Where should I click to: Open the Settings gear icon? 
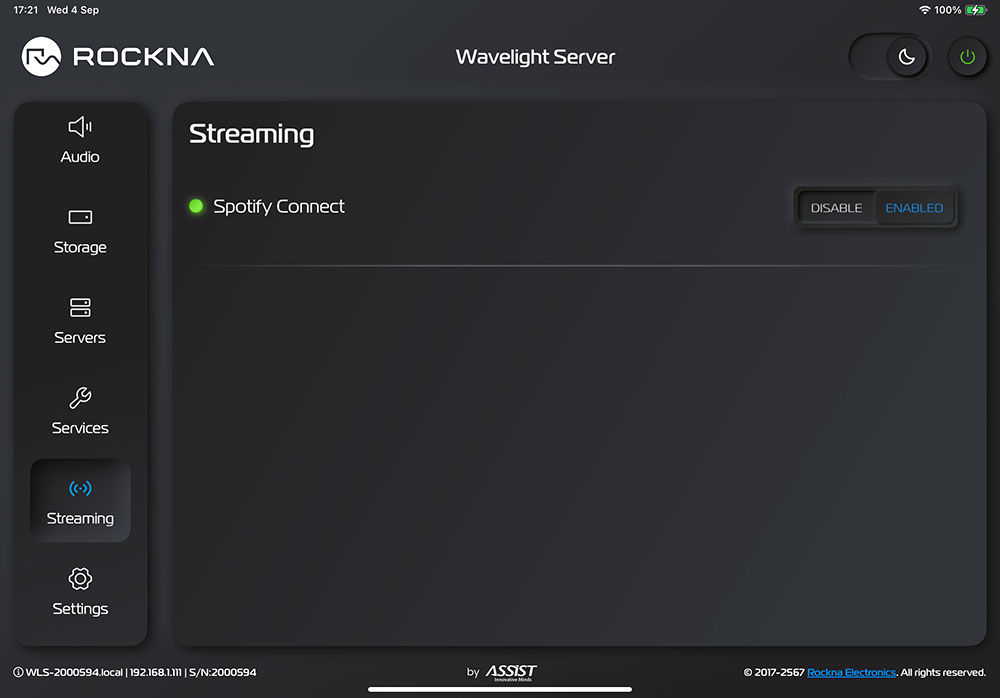(80, 578)
